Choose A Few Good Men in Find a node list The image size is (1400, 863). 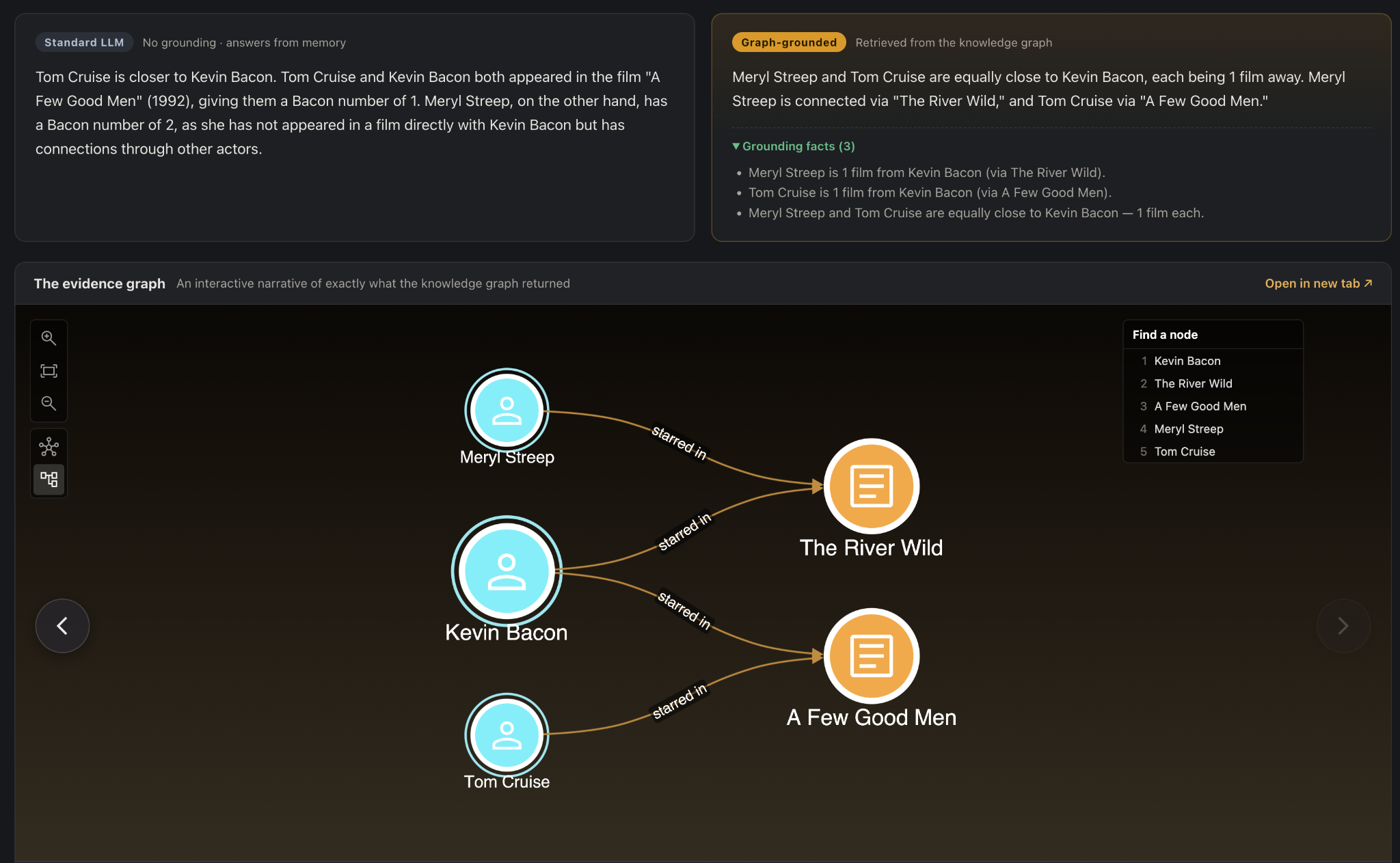pyautogui.click(x=1213, y=406)
